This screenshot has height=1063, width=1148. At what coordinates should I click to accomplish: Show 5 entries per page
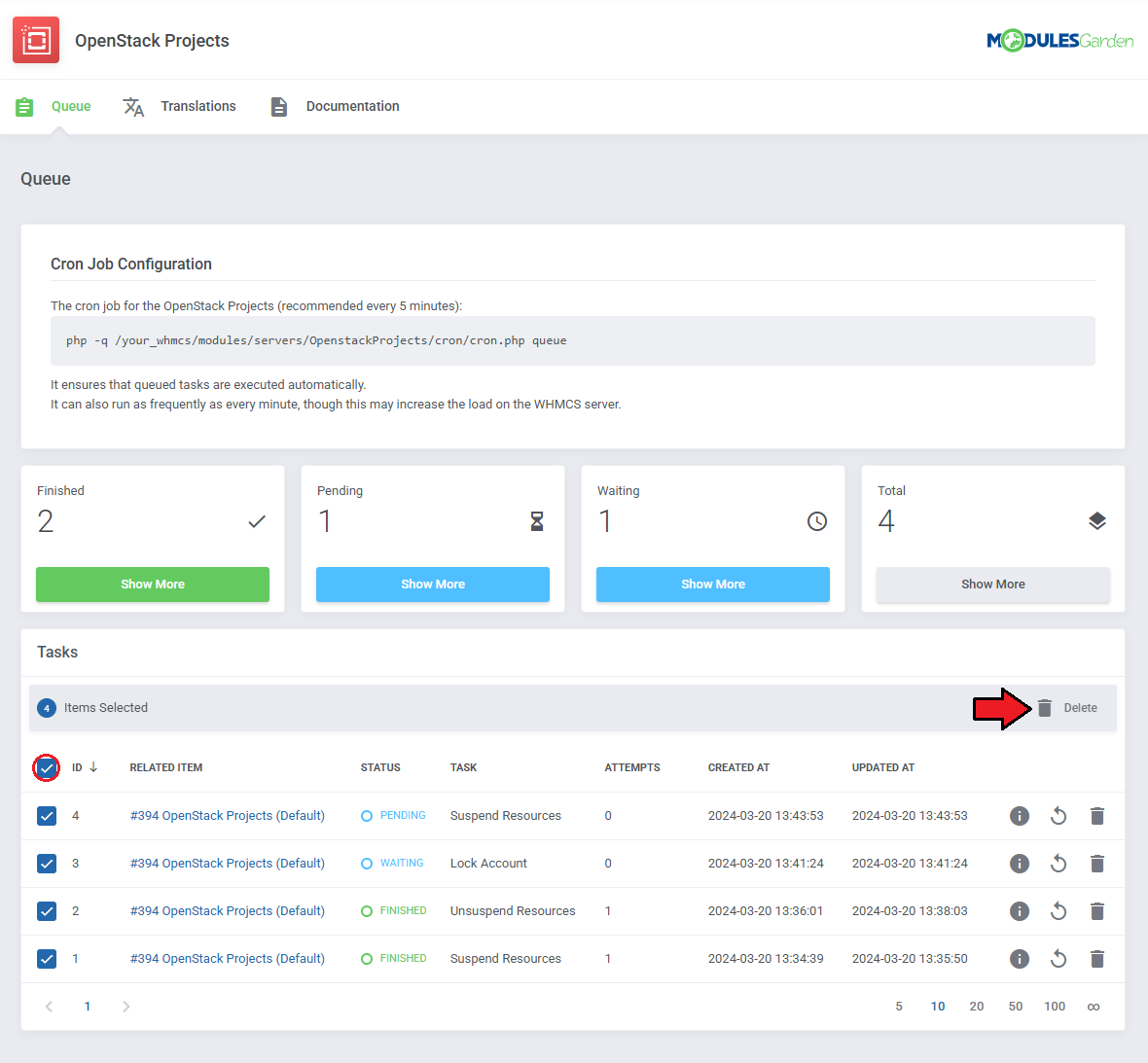point(899,1007)
